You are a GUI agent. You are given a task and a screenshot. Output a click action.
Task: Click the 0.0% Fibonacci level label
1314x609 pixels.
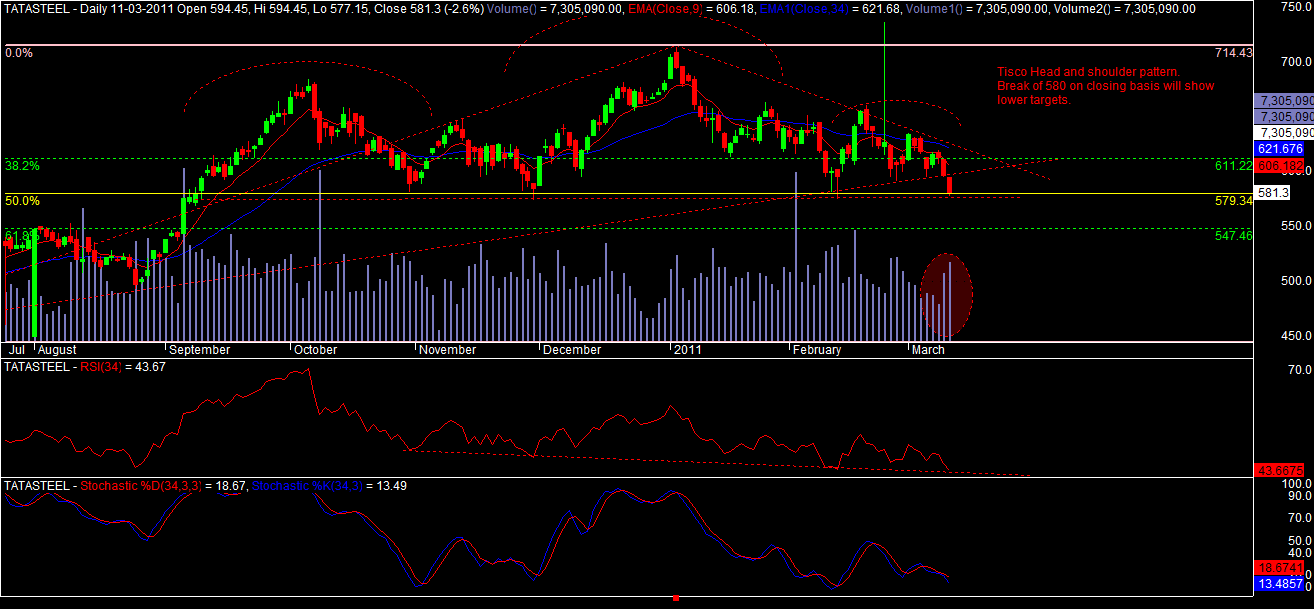click(19, 52)
